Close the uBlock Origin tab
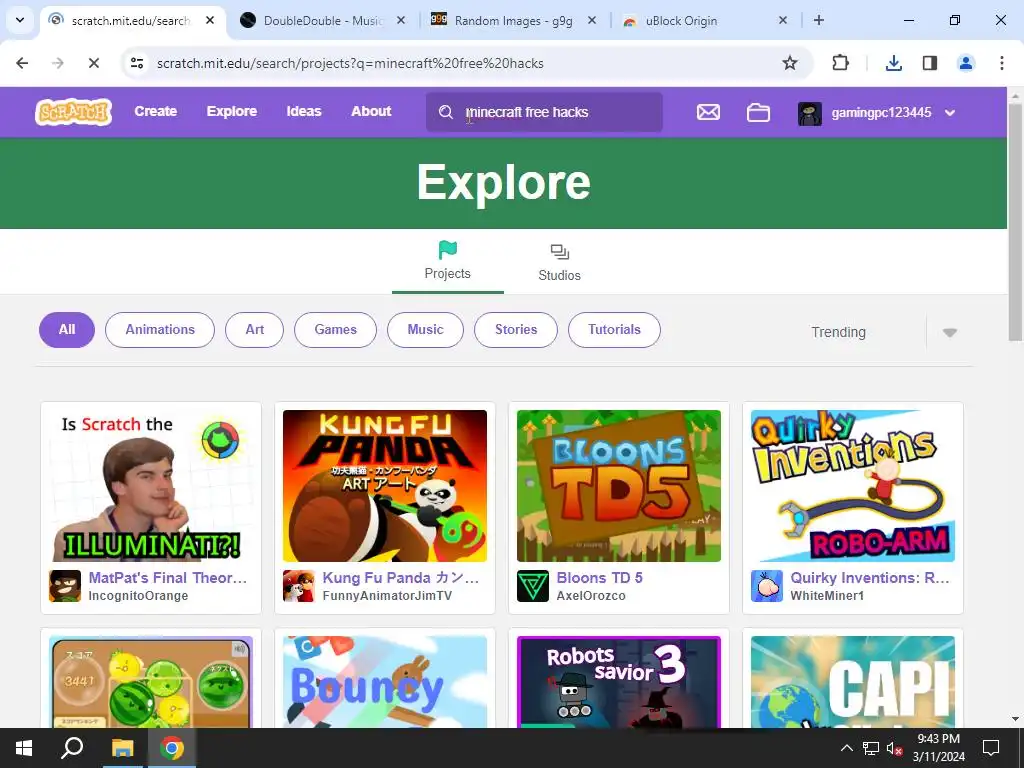This screenshot has width=1024, height=768. click(x=782, y=20)
